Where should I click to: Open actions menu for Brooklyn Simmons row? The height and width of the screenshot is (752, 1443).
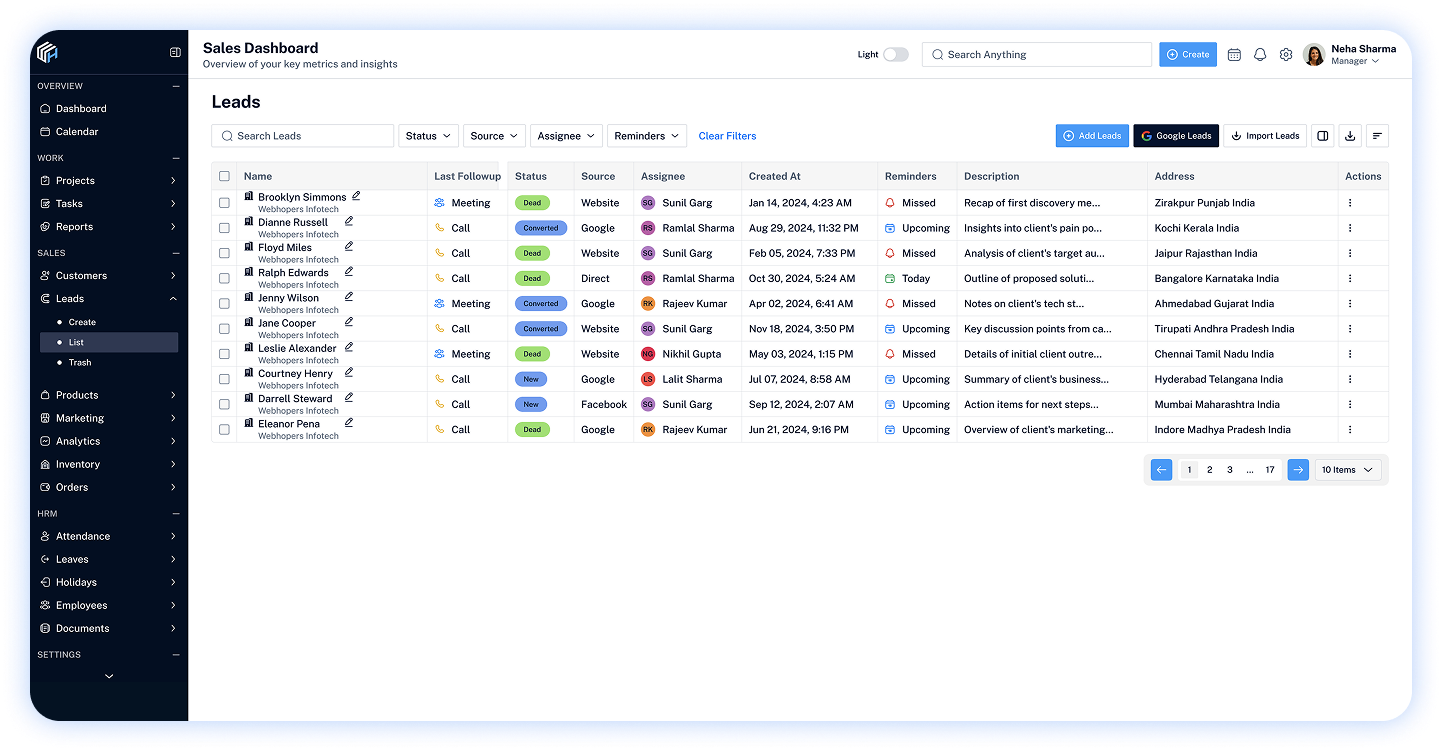click(1350, 203)
